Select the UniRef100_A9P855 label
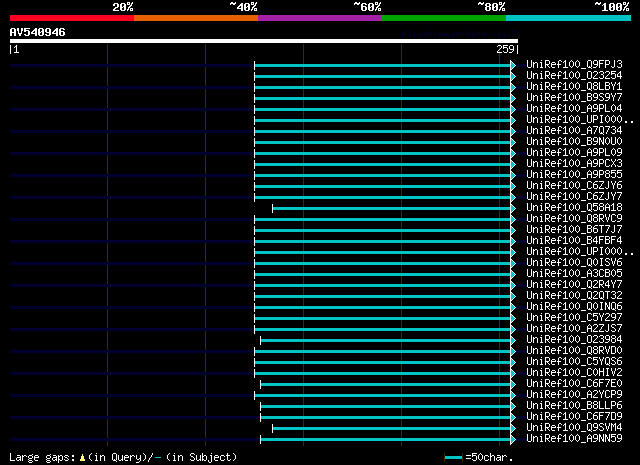 574,175
